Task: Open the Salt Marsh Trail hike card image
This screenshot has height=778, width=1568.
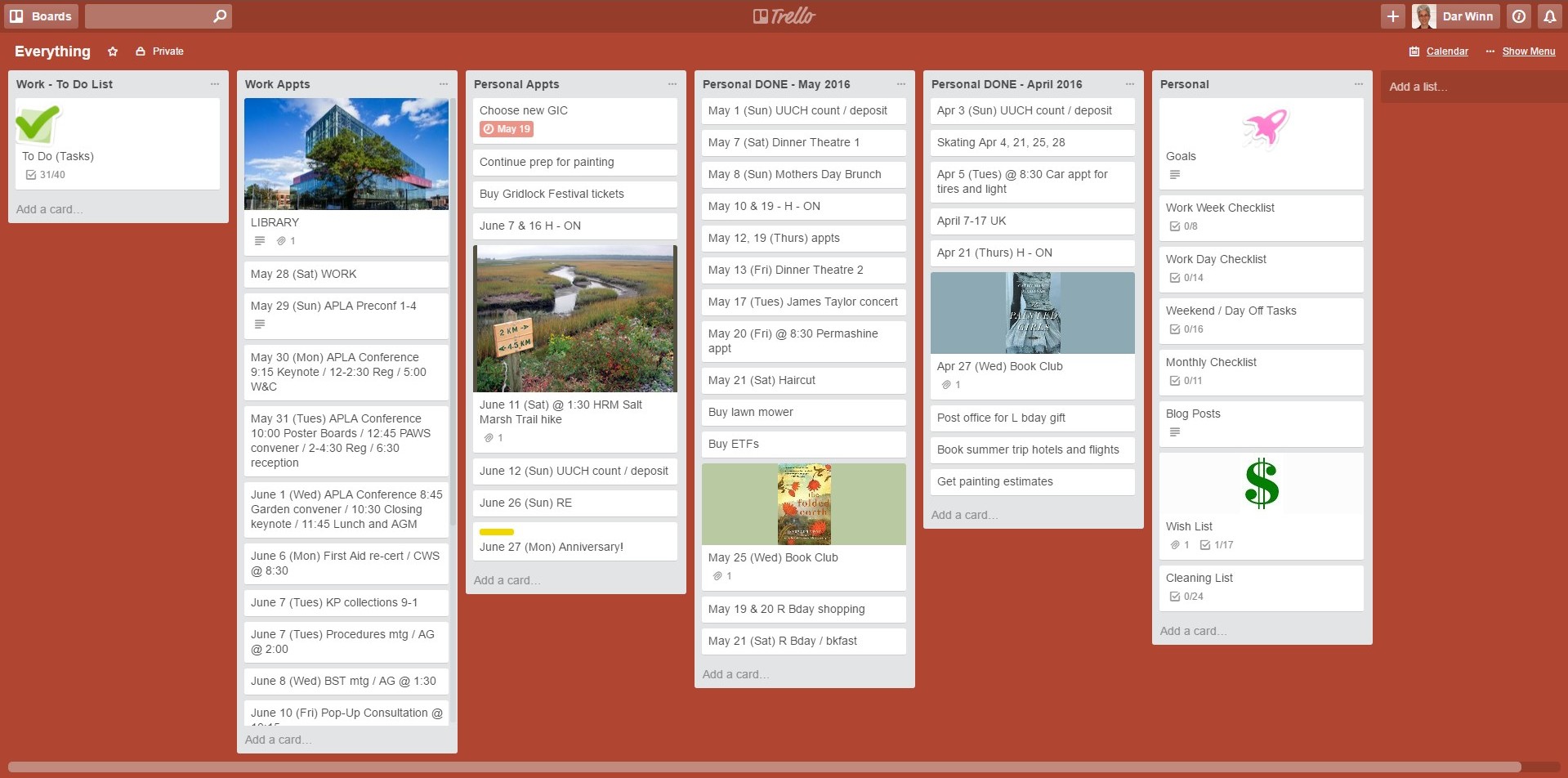Action: tap(575, 319)
